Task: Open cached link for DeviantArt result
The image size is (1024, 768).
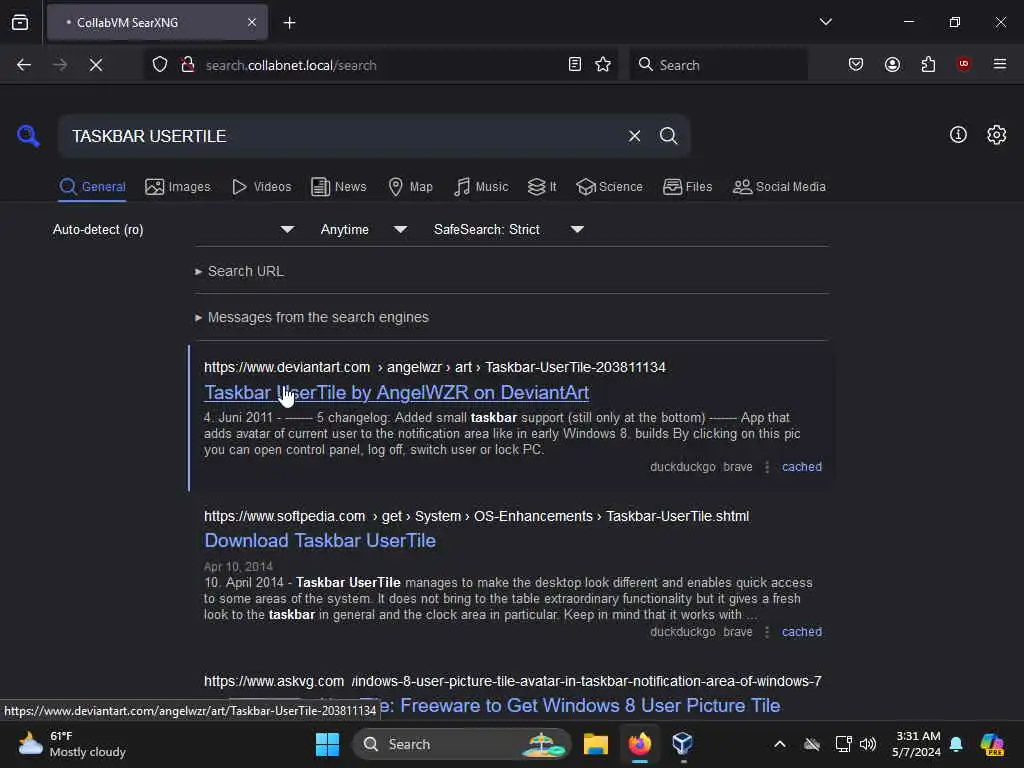Action: point(802,467)
